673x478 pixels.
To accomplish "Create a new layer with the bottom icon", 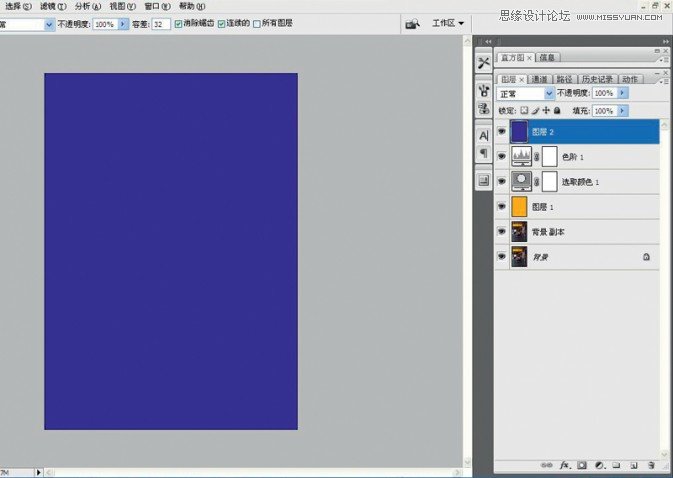I will 633,465.
